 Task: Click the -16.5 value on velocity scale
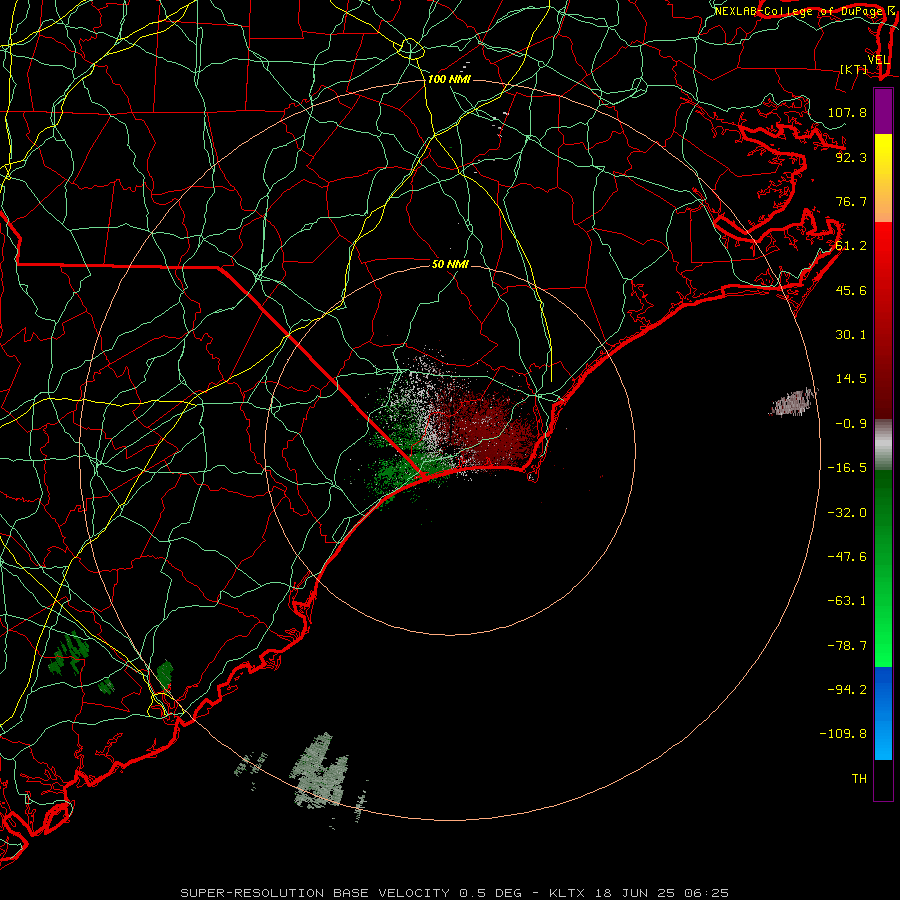coord(847,468)
